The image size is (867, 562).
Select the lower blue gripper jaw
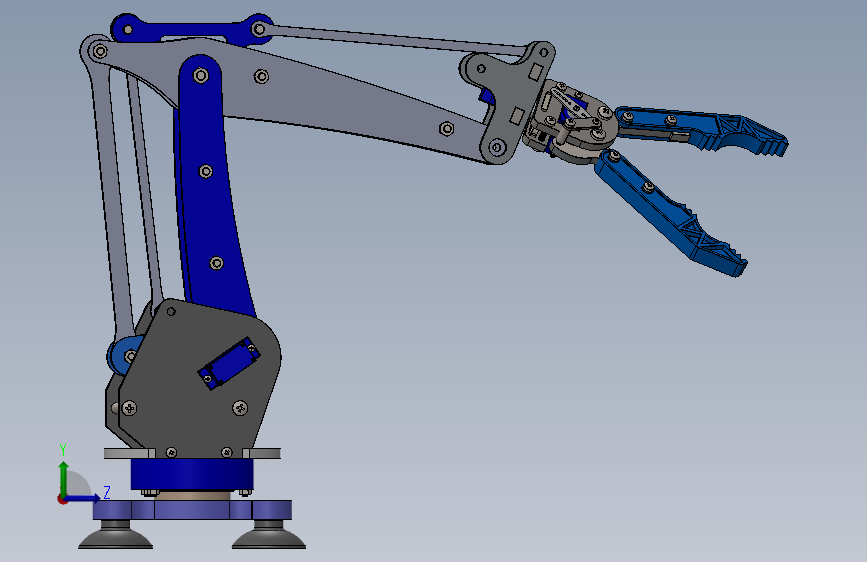(x=670, y=213)
